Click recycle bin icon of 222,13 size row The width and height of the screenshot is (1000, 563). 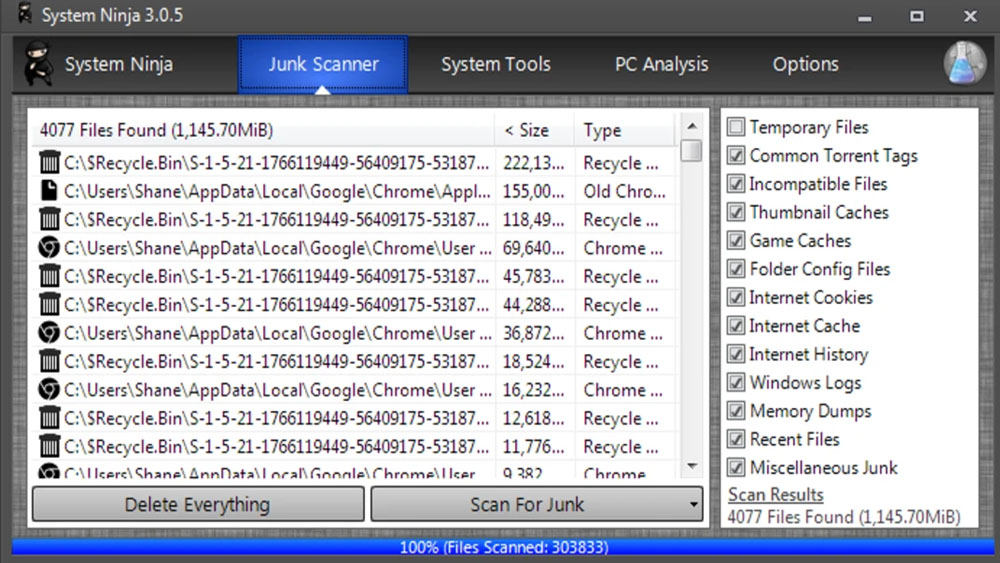(x=49, y=163)
